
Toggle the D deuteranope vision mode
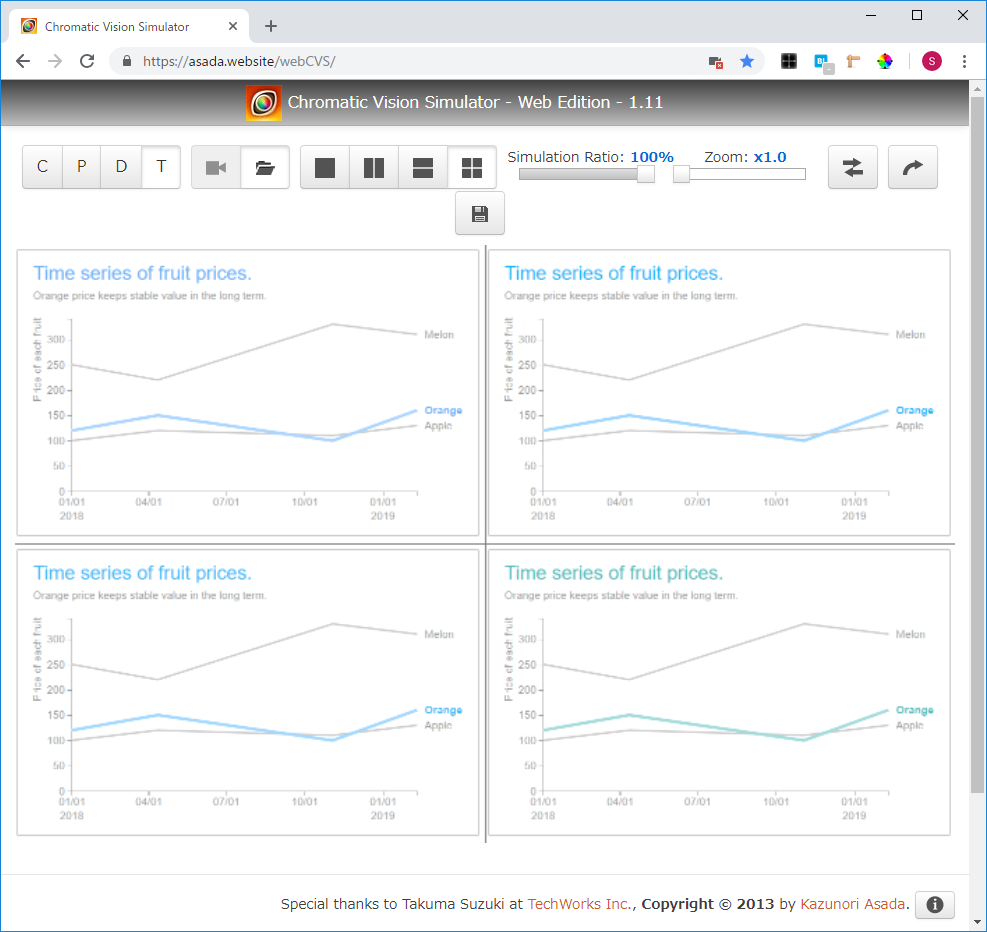[x=121, y=167]
